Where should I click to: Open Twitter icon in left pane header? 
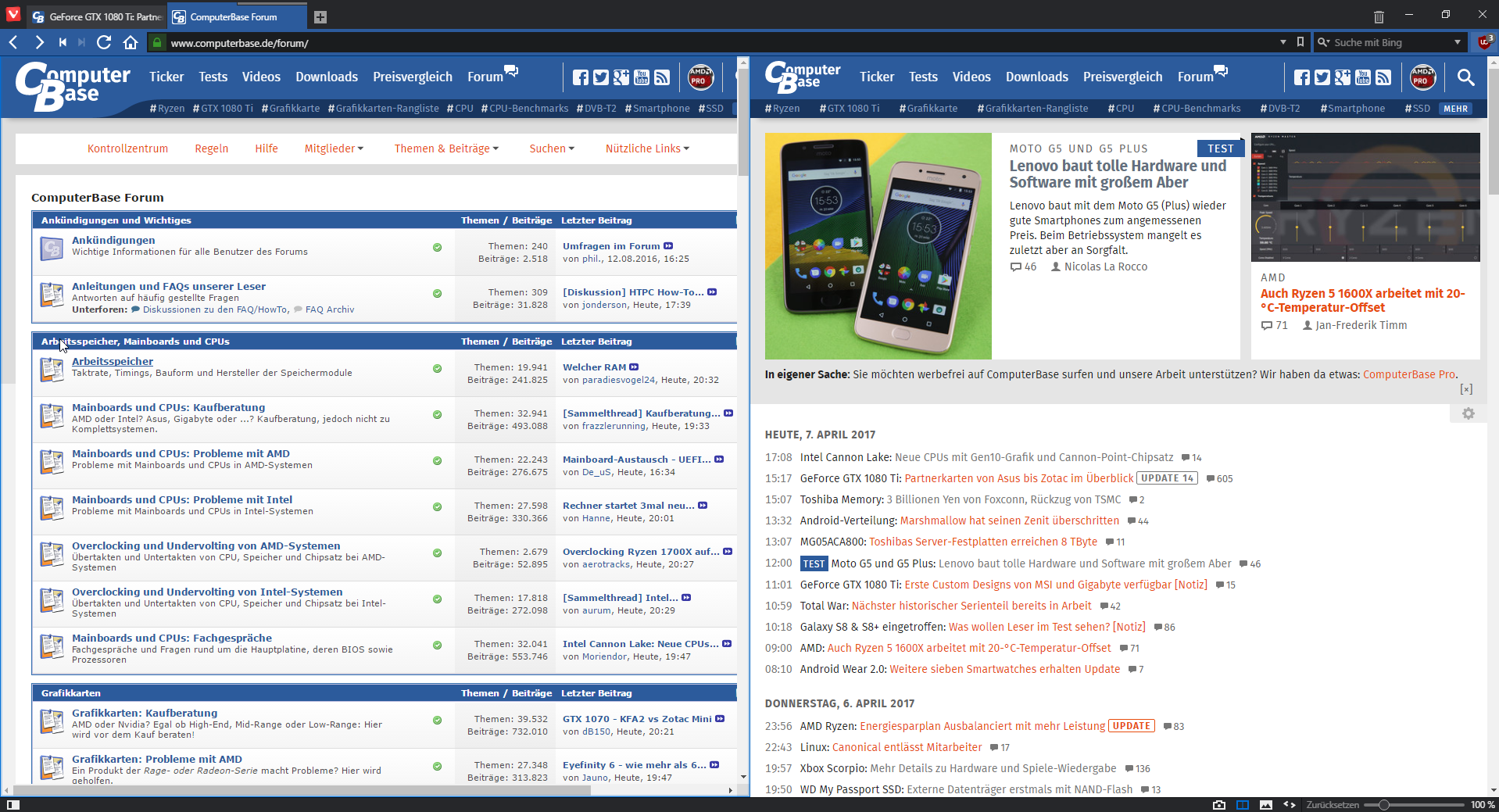(x=600, y=77)
